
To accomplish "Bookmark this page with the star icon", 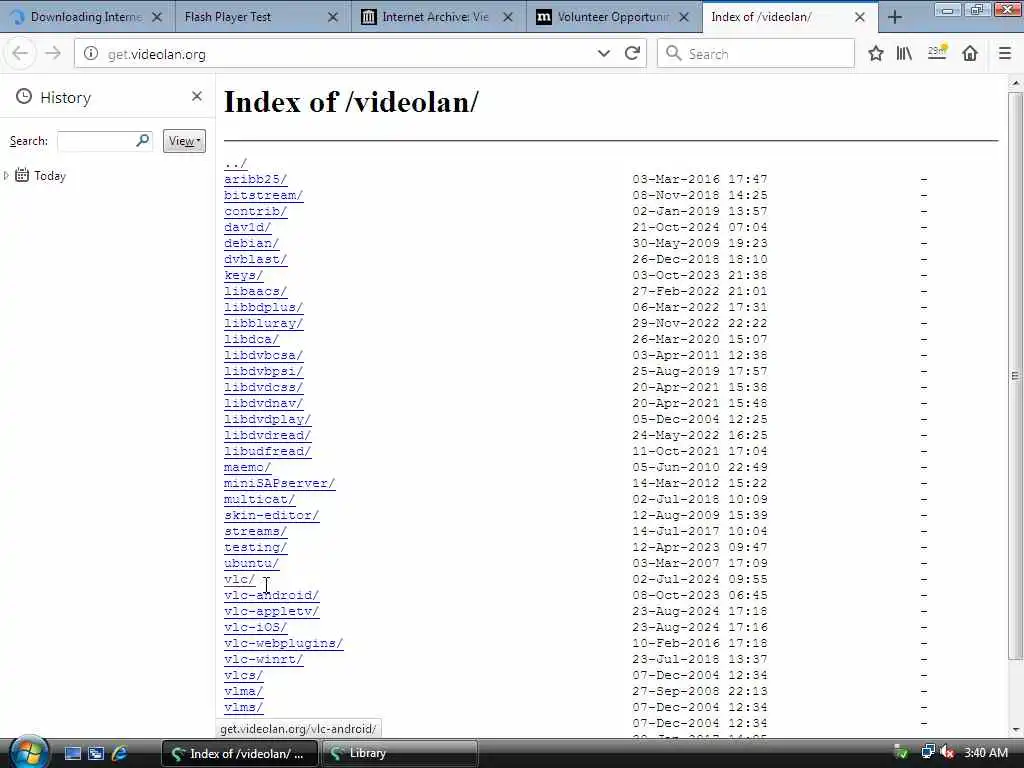I will point(876,54).
